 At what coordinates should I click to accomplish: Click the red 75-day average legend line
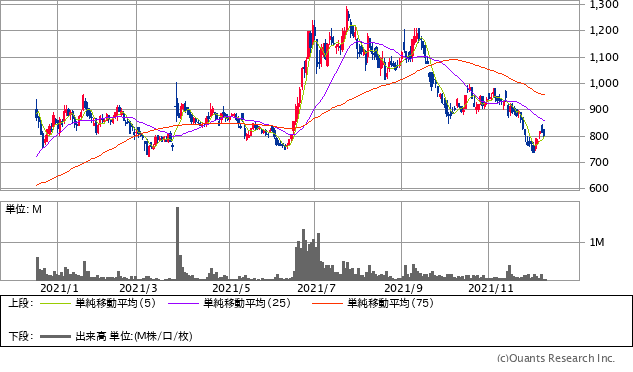[x=327, y=303]
